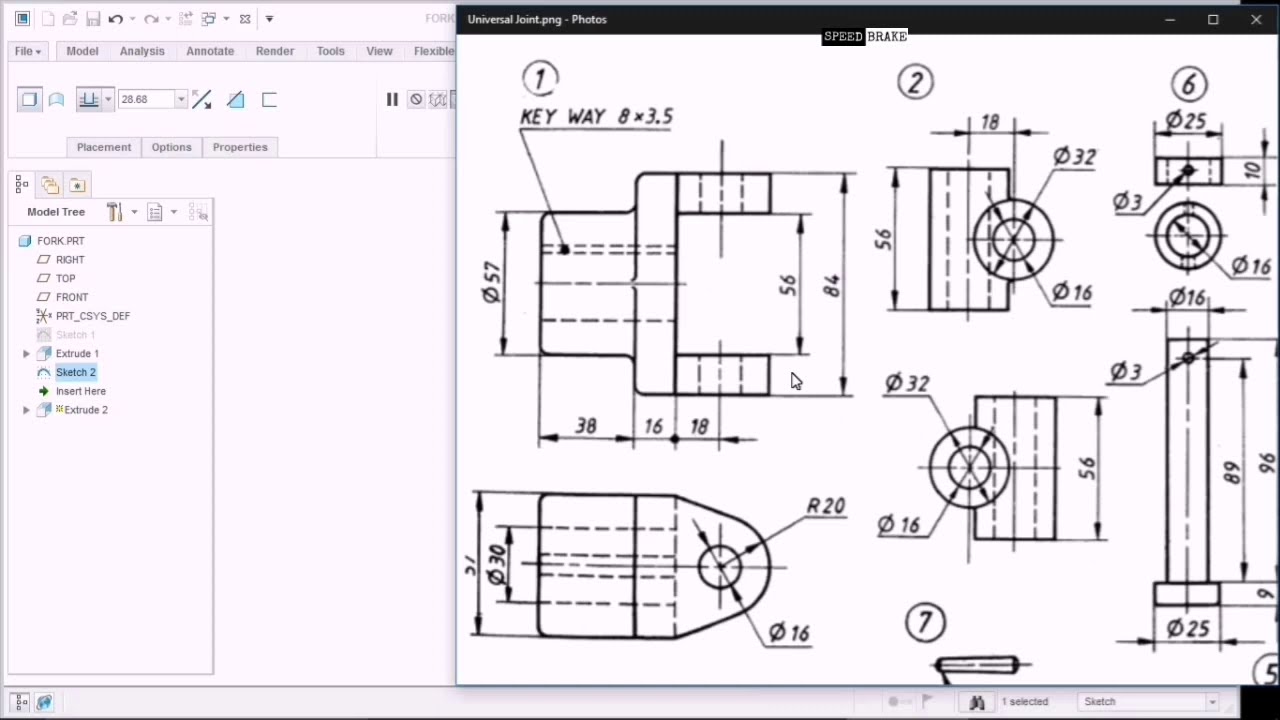Open Model Tree settings hammer icon
1280x720 pixels.
pos(114,212)
